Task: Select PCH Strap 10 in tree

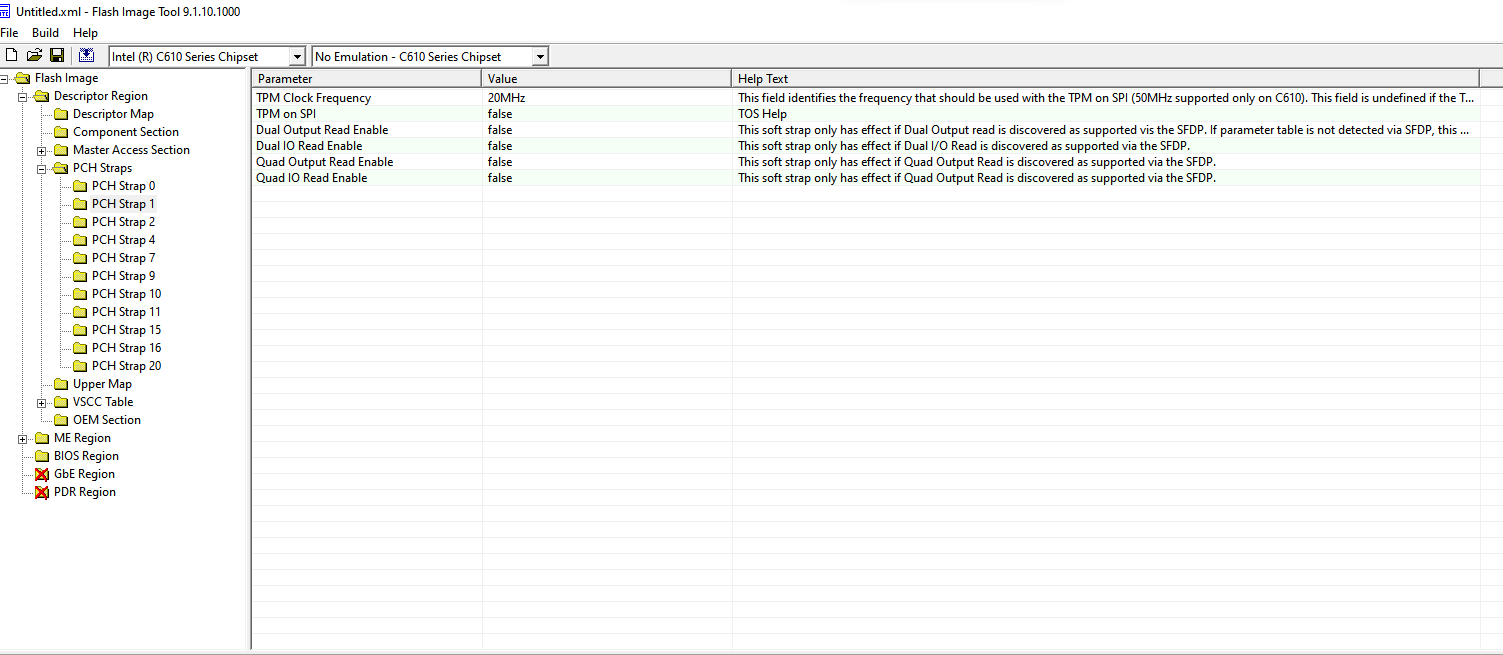Action: (126, 294)
